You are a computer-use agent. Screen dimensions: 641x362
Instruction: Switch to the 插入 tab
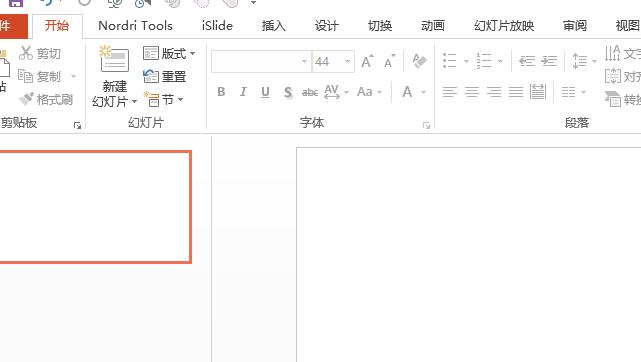click(273, 26)
